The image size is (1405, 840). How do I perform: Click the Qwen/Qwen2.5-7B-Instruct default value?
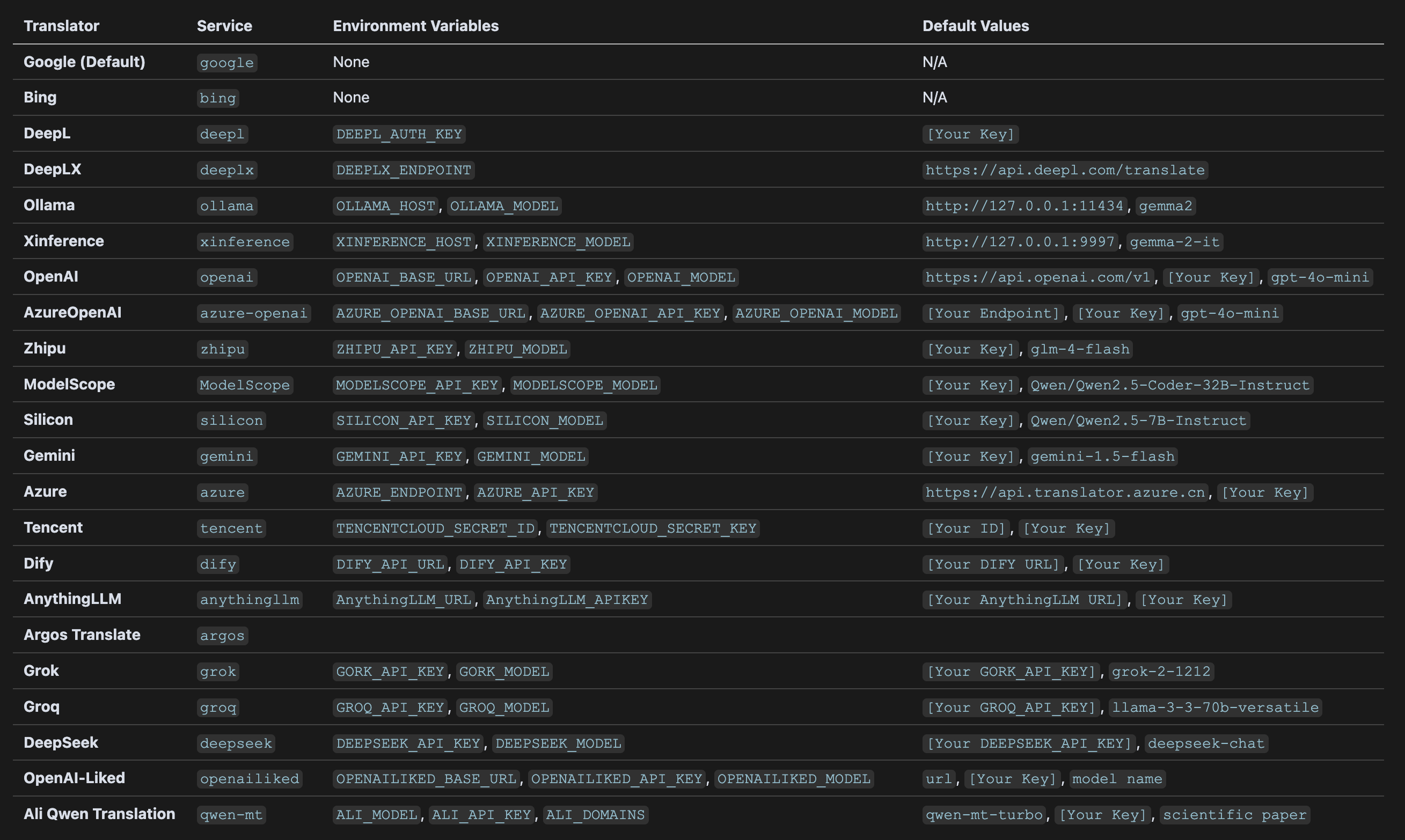(x=1138, y=421)
